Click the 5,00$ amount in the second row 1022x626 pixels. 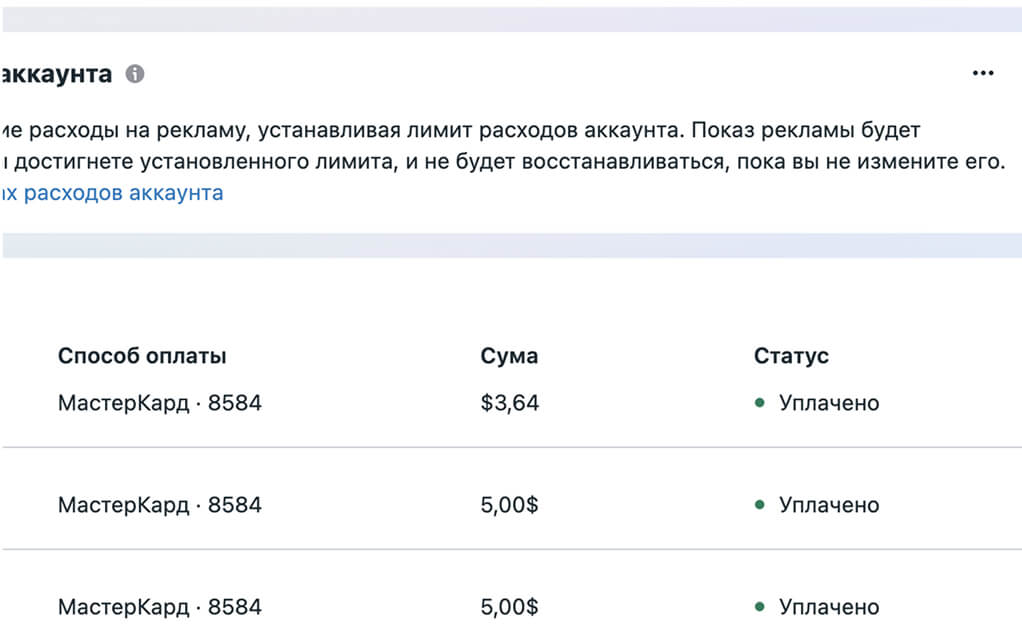[x=510, y=505]
